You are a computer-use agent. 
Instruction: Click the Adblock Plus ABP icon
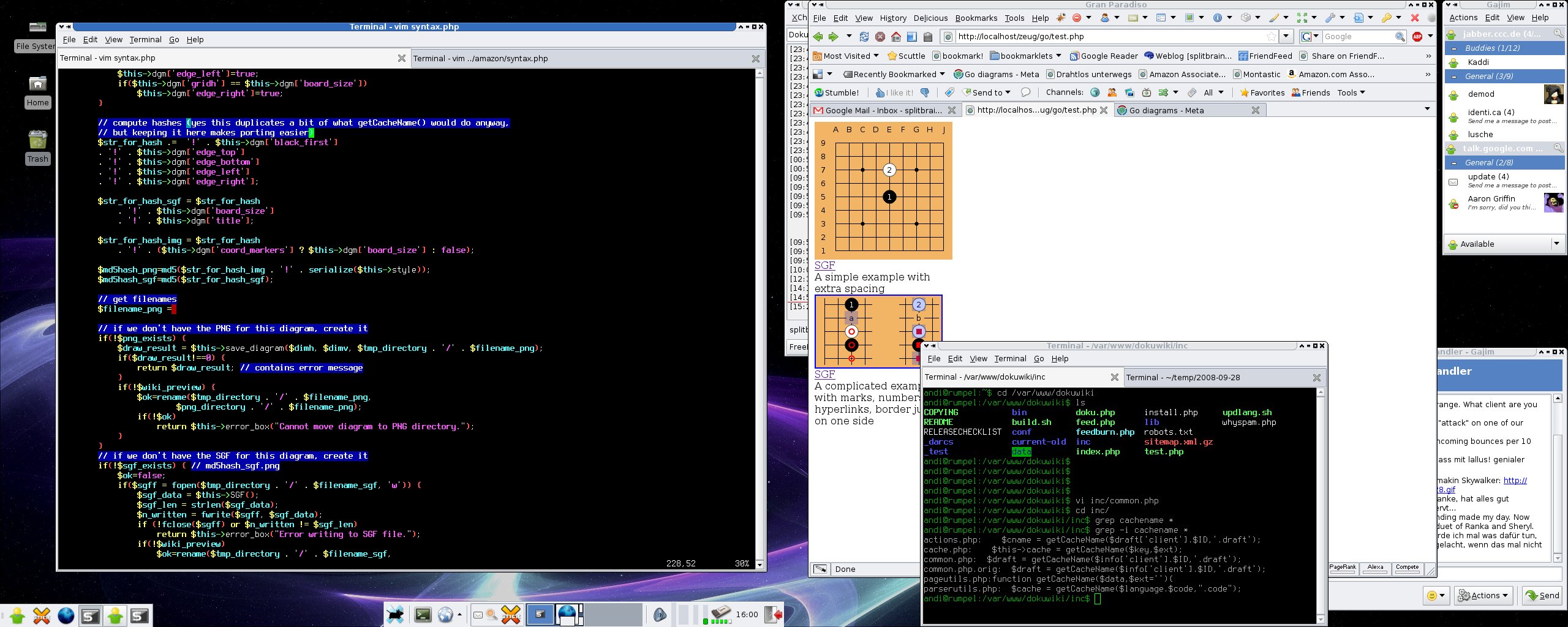coord(1417,37)
